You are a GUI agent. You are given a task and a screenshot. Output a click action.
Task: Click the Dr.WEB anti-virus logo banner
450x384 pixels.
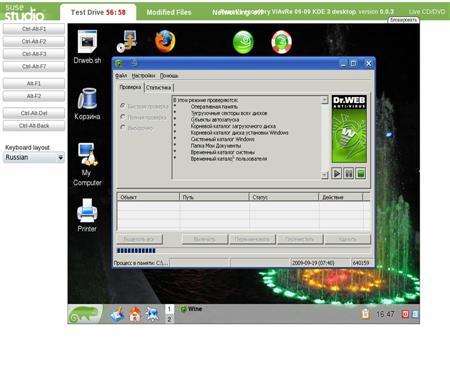[349, 129]
